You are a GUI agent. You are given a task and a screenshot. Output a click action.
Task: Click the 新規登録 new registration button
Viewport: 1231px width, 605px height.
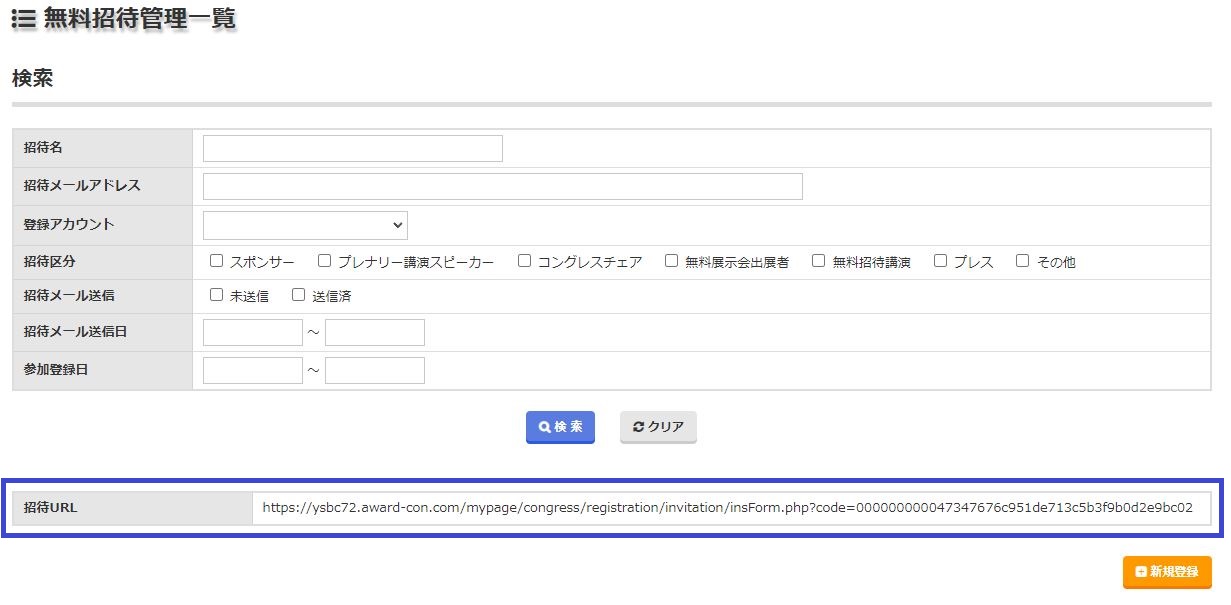1166,572
